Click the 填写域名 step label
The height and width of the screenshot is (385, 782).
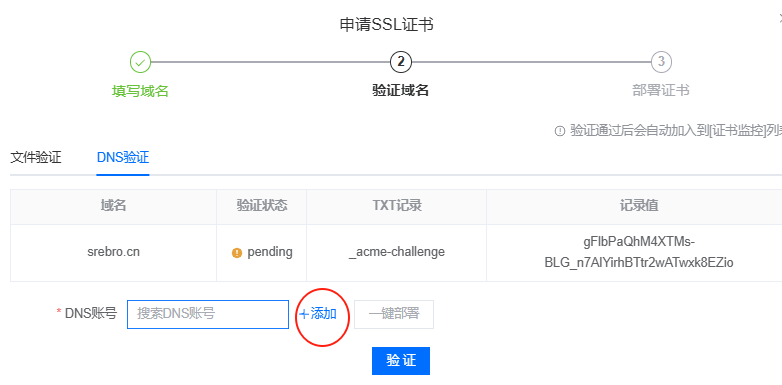pyautogui.click(x=140, y=91)
